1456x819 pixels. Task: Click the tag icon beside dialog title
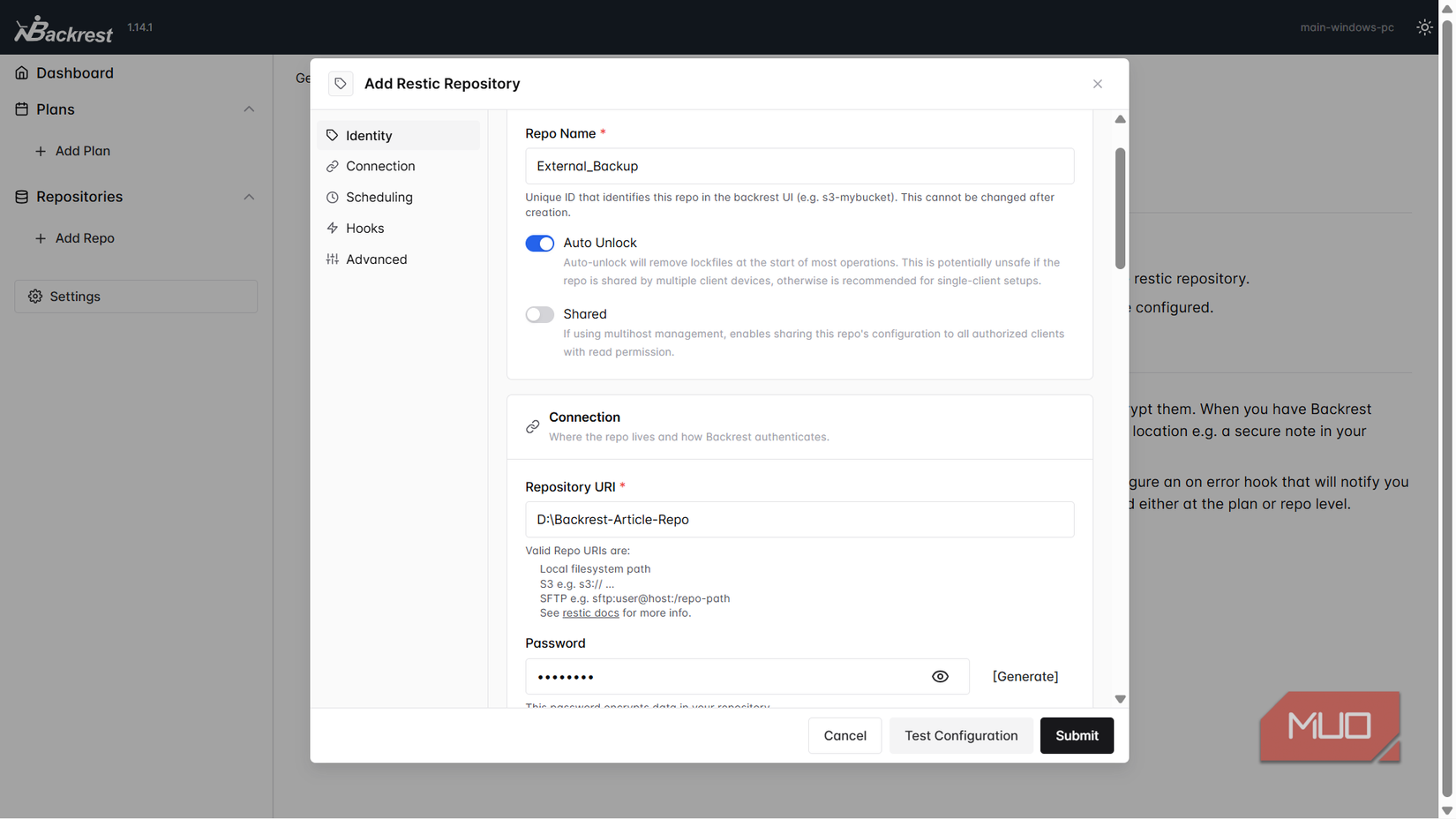tap(341, 84)
